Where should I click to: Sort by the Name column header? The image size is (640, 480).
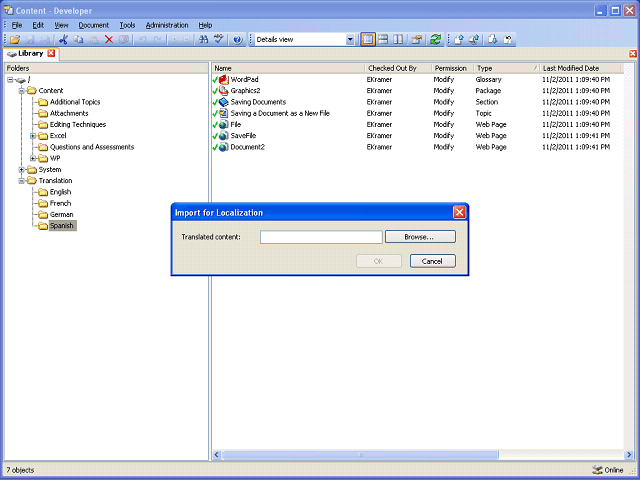(287, 68)
